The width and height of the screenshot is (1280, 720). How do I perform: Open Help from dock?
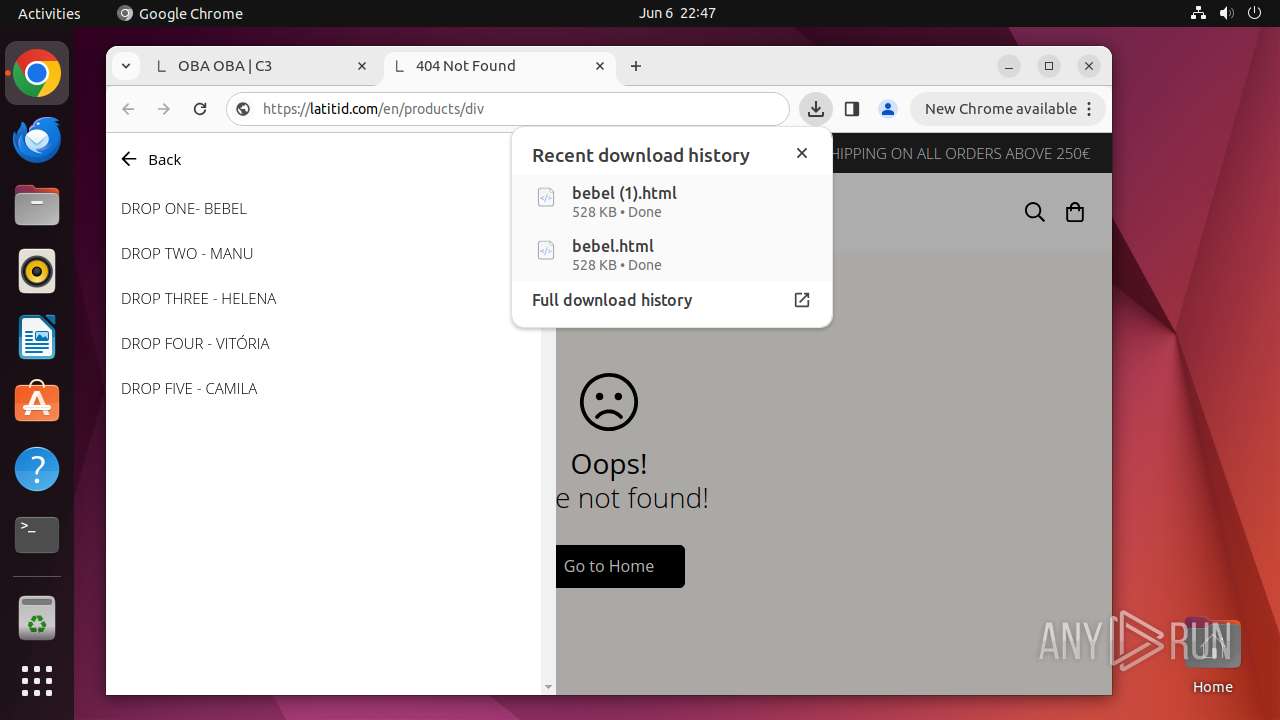coord(37,469)
